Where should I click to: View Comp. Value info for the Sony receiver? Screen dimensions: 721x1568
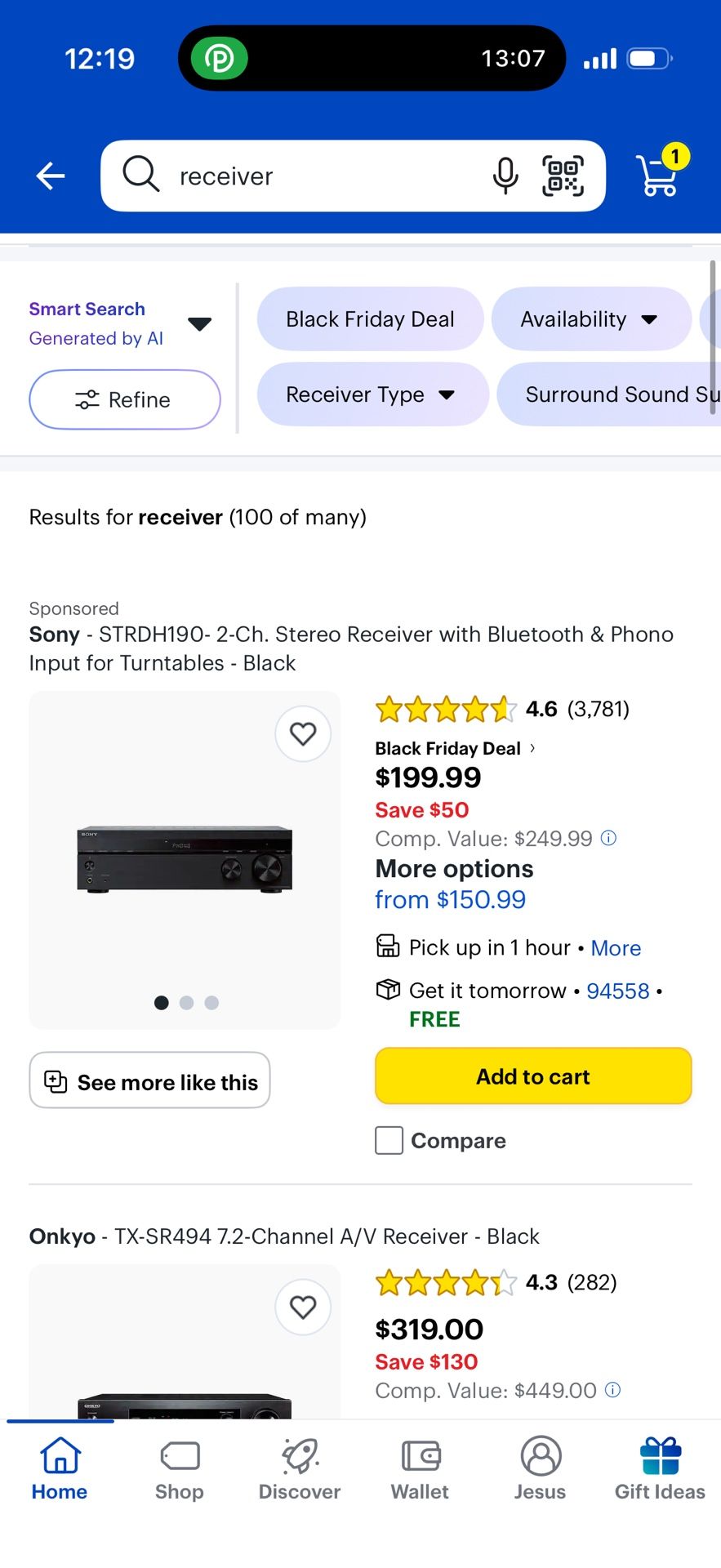(x=608, y=838)
